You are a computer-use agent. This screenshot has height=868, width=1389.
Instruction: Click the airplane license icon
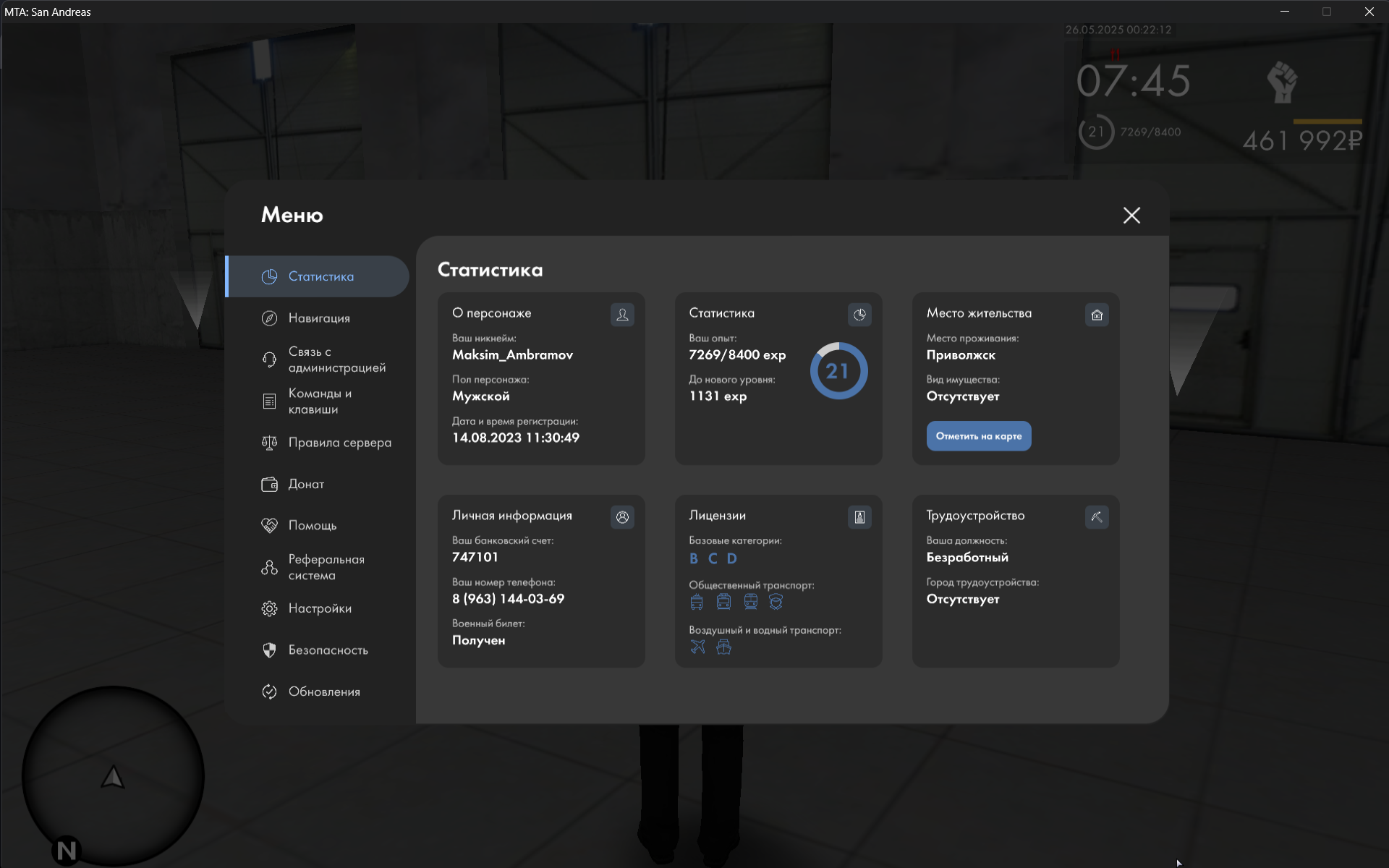[697, 647]
